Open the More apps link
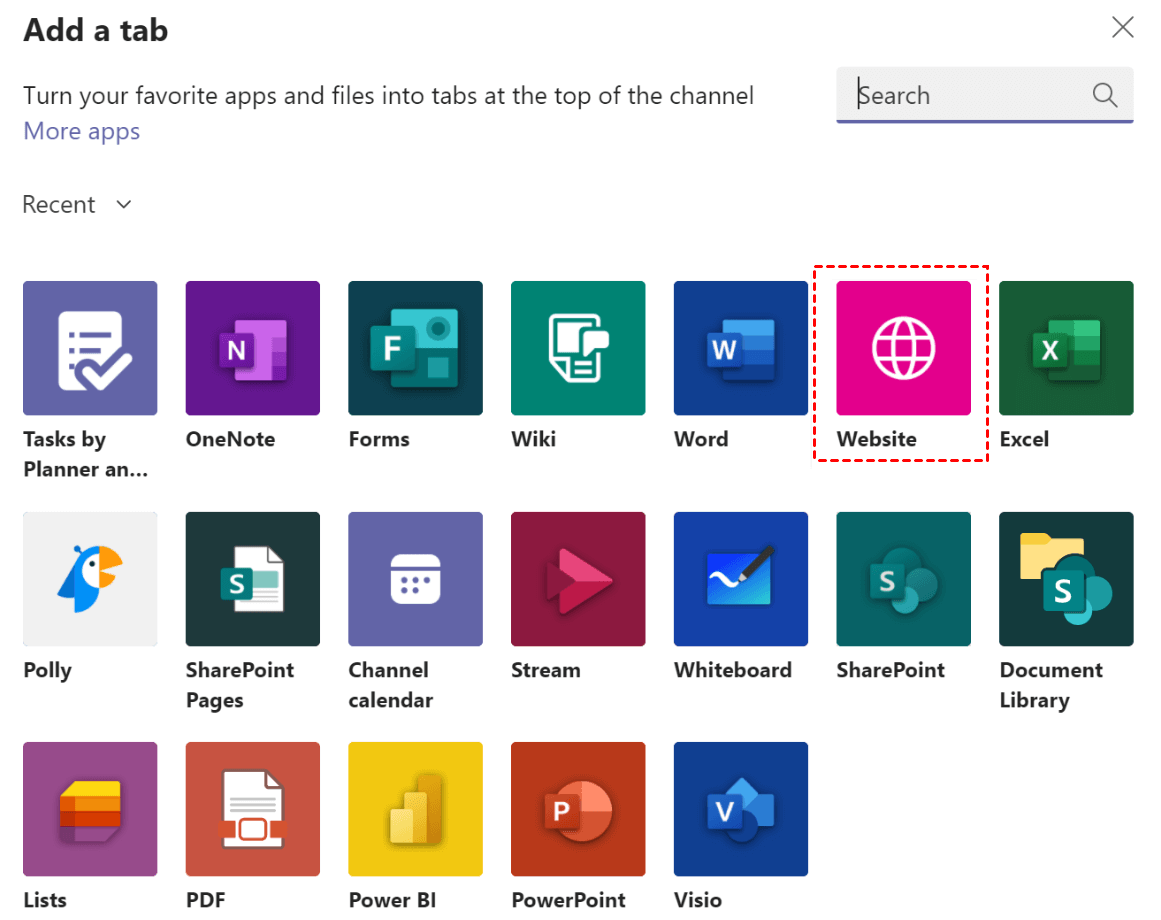 [82, 131]
